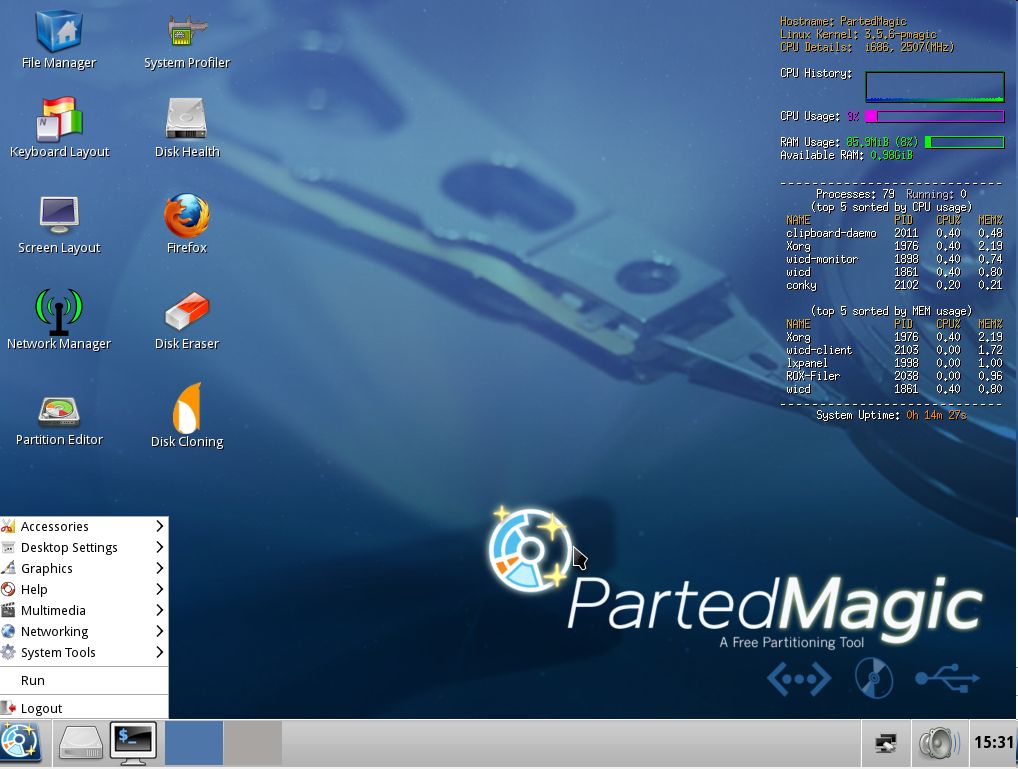Screen dimensions: 1018x769
Task: Click the Parted Magic start menu button
Action: click(21, 742)
